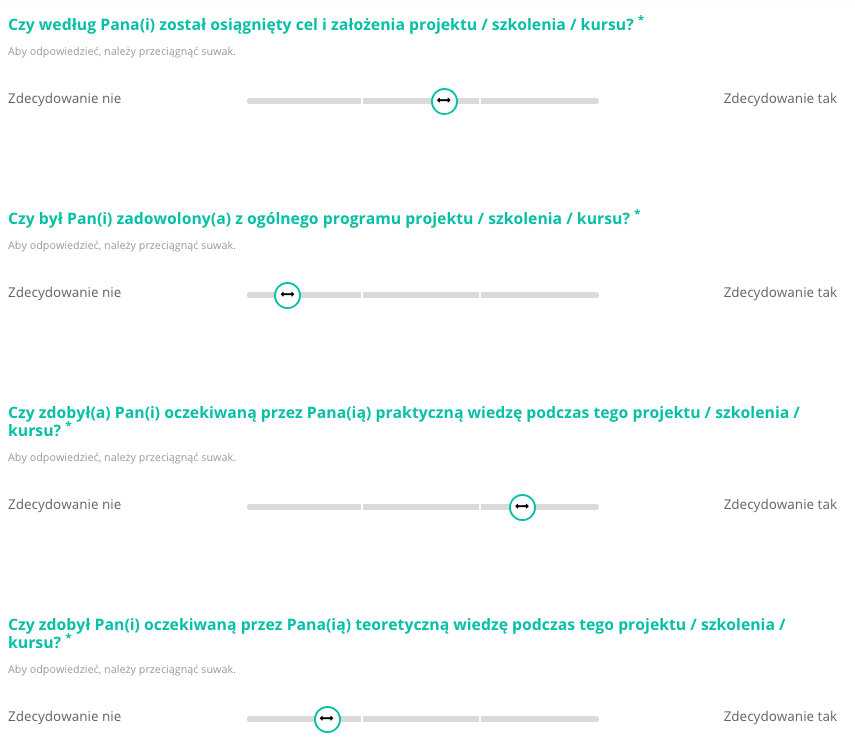Click slider handle for 'praktyczną wiedzę' question

coord(522,507)
